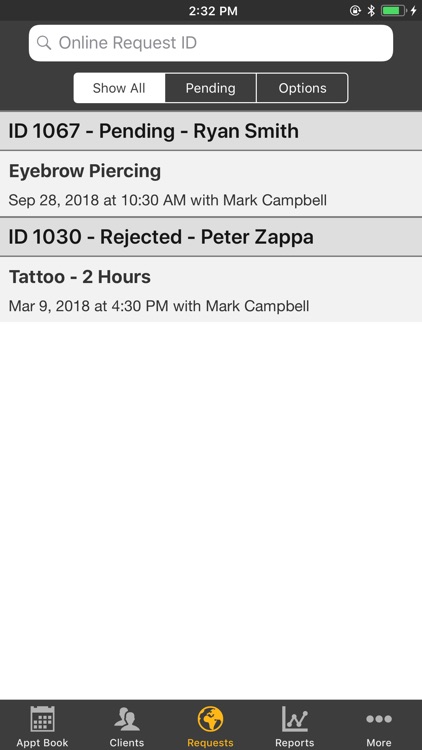Open request ID 1030 Peter Zappa header
This screenshot has width=422, height=750.
coord(211,237)
